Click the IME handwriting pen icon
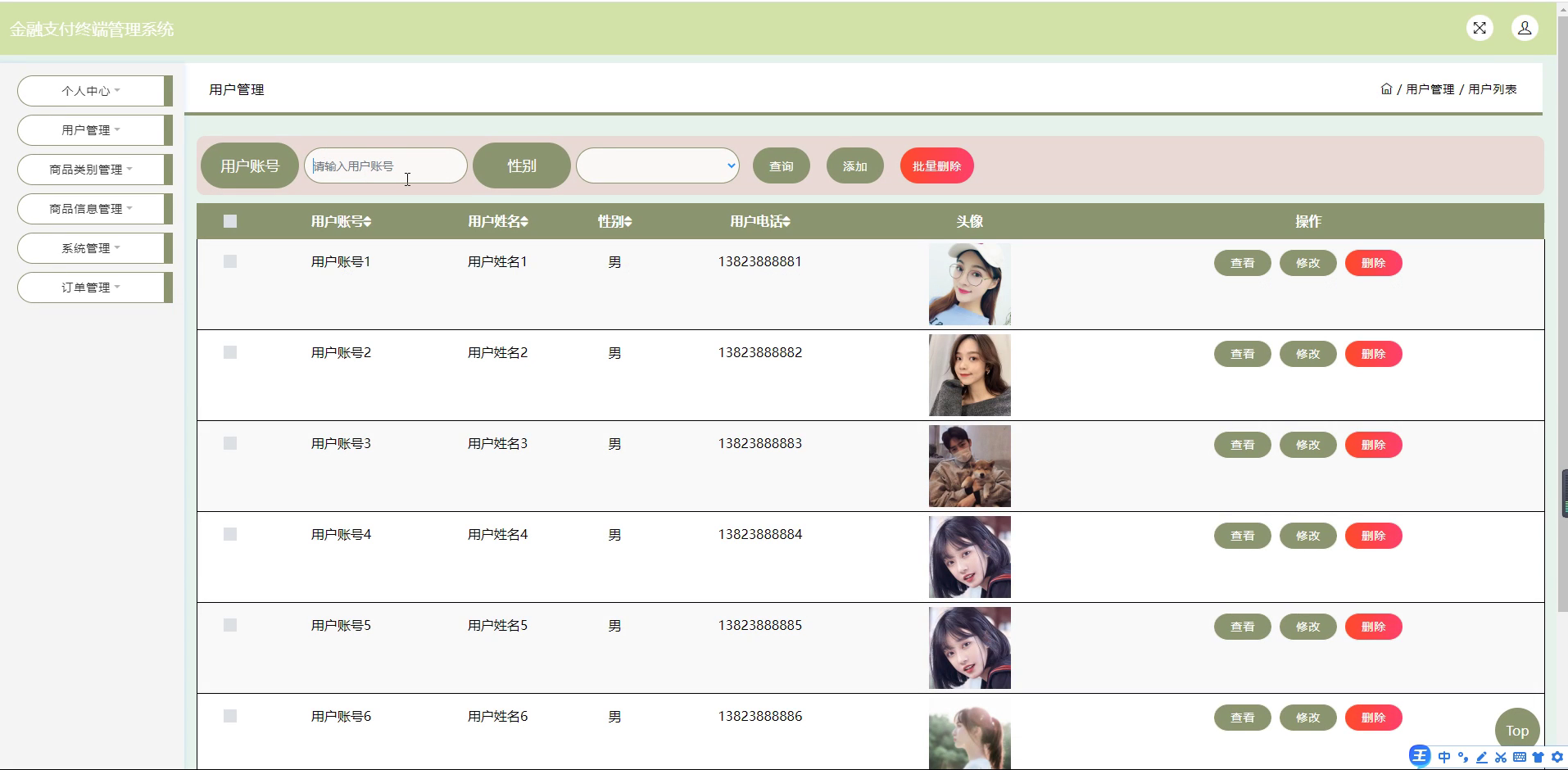1568x770 pixels. 1482,757
